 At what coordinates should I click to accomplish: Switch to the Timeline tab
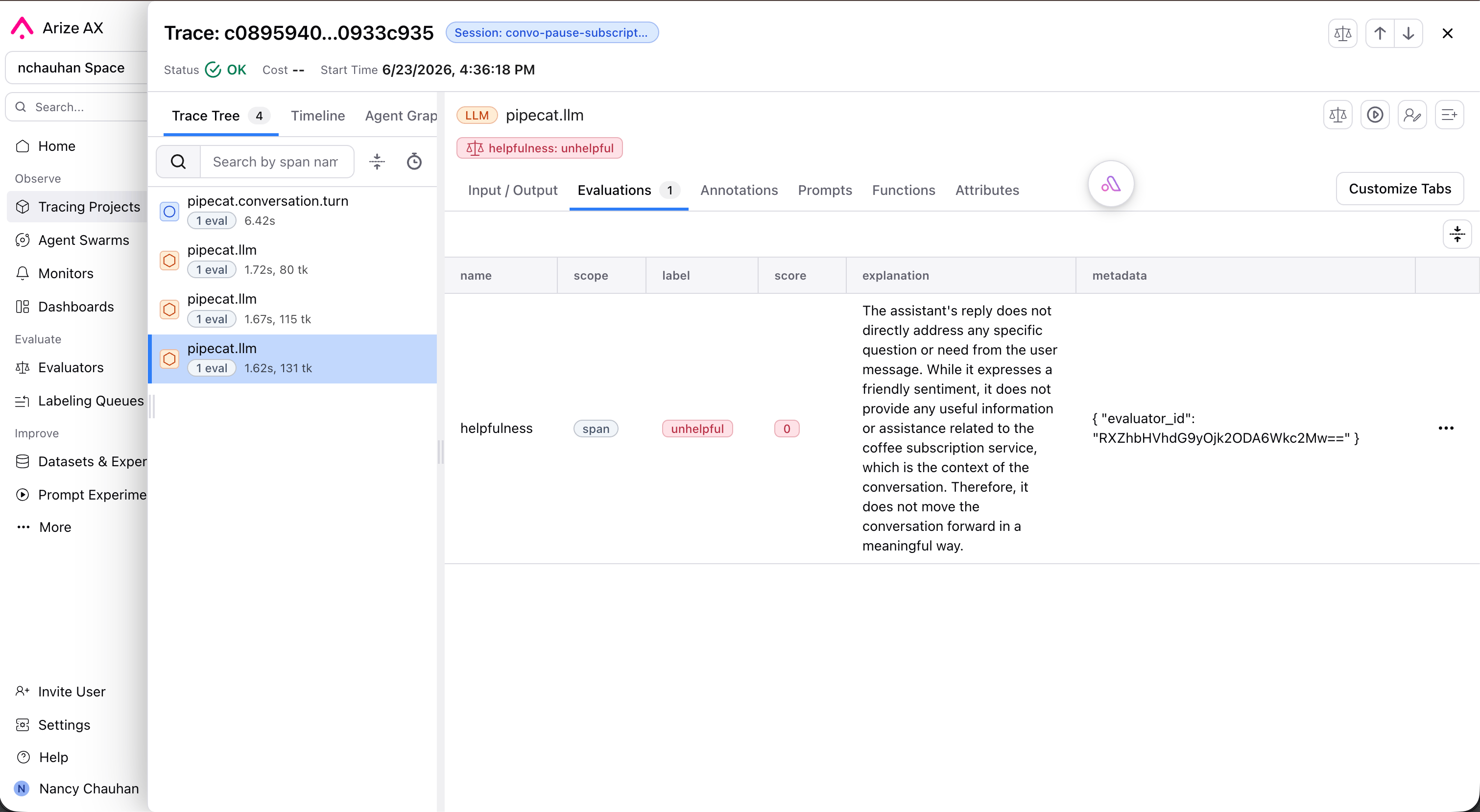pyautogui.click(x=318, y=116)
